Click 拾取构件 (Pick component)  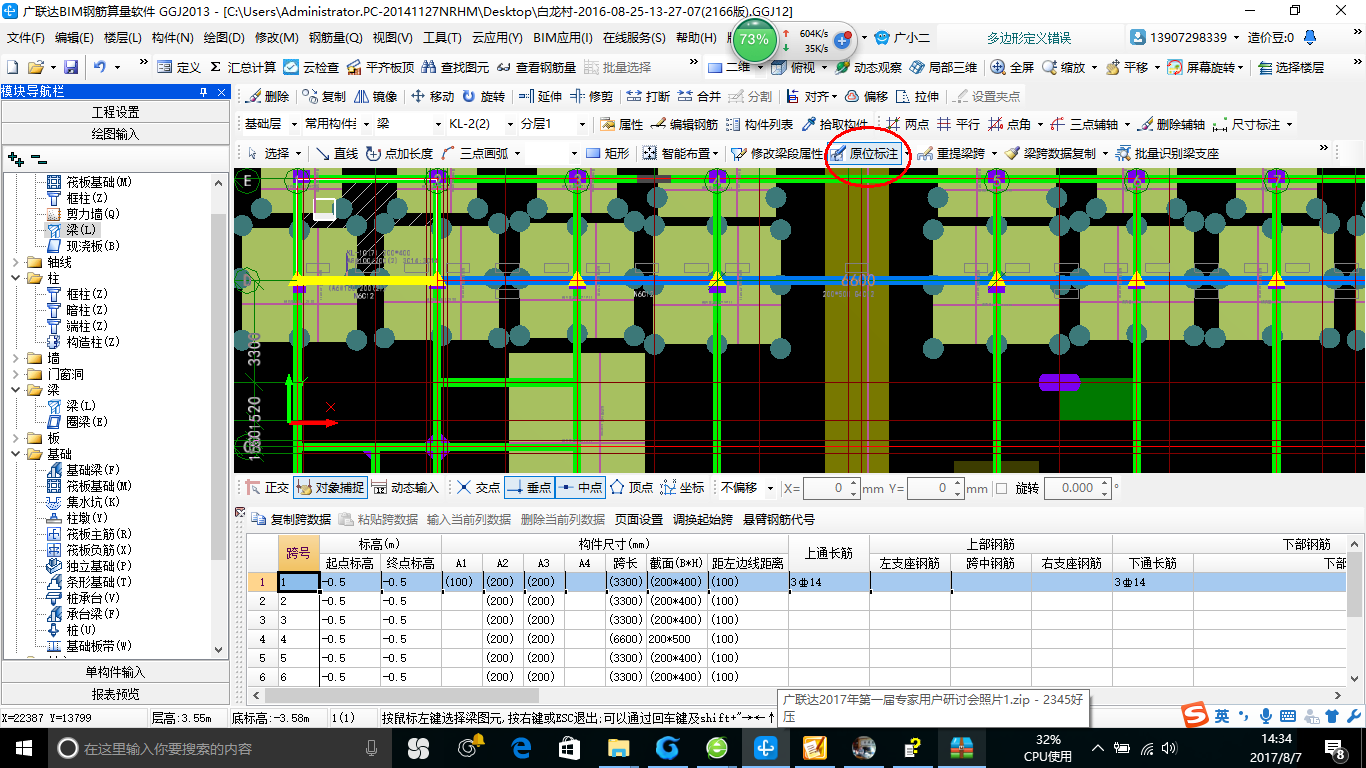[x=834, y=125]
